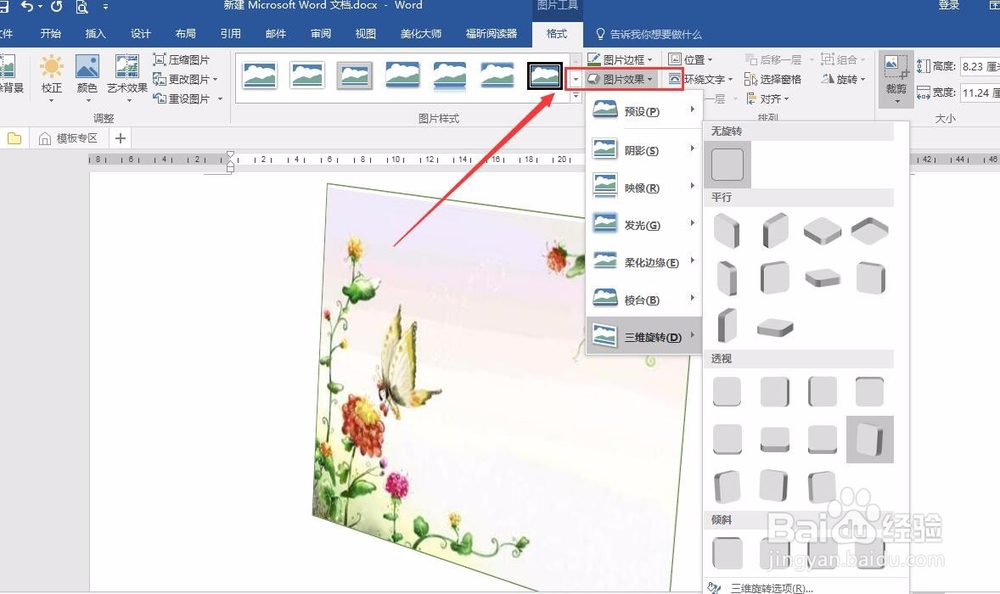Screen dimensions: 1000x594
Task: Click the 宽度 width input field
Action: point(980,93)
